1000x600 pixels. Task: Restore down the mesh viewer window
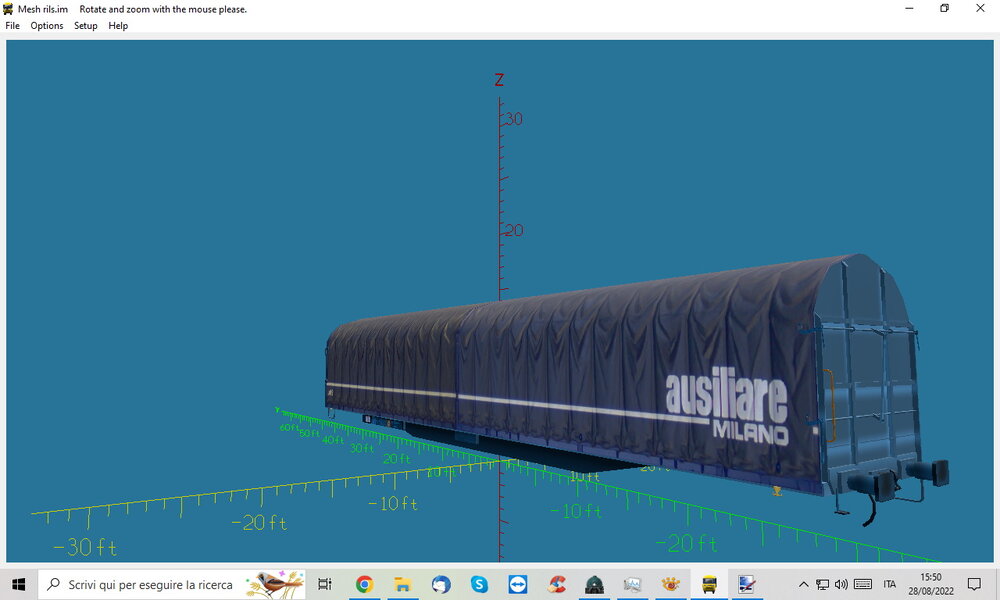pyautogui.click(x=945, y=8)
